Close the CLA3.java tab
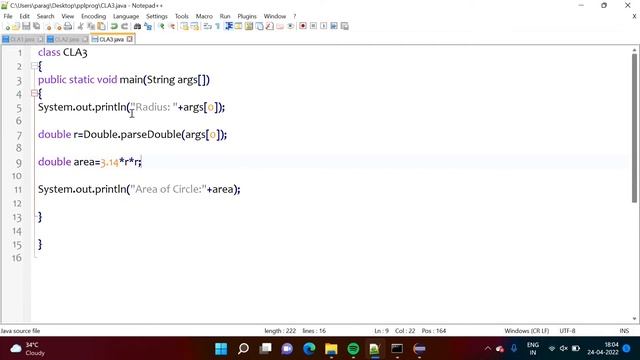Viewport: 640px width, 360px height. 129,39
